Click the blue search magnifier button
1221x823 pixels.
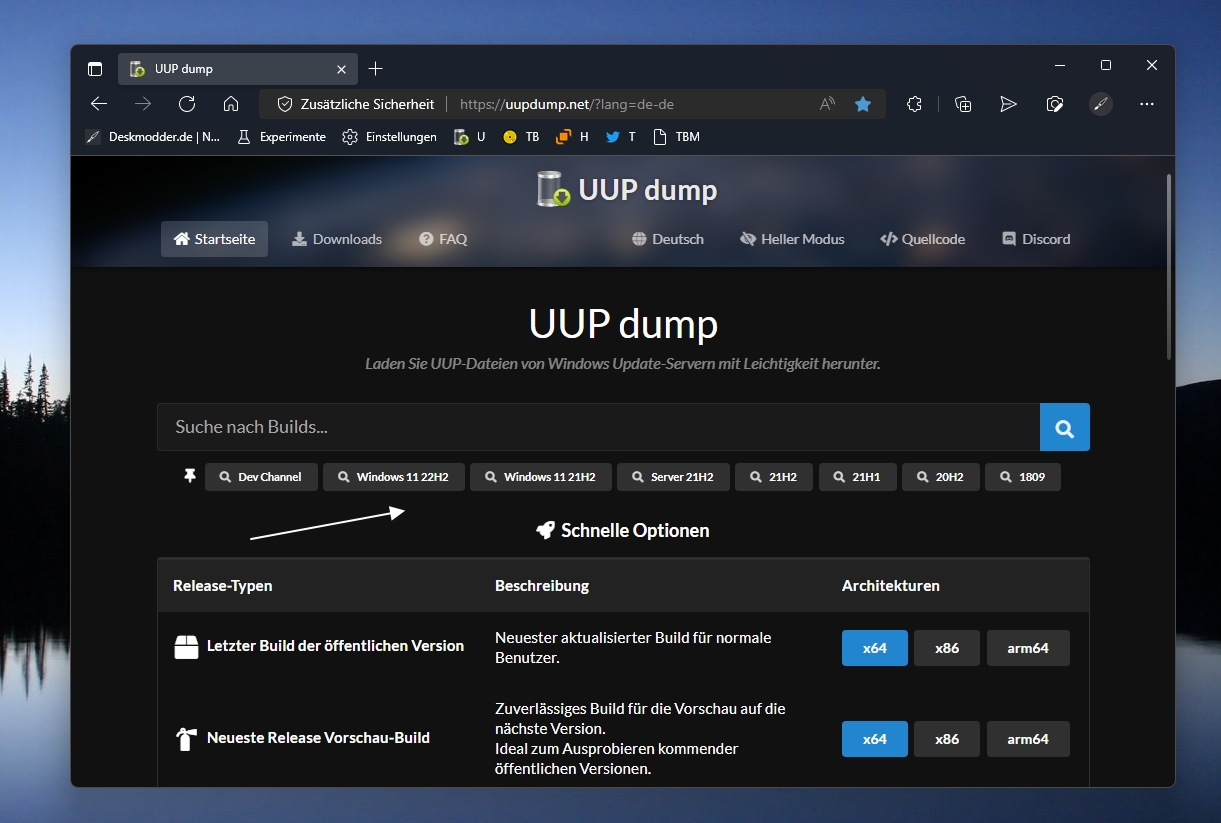click(1065, 427)
